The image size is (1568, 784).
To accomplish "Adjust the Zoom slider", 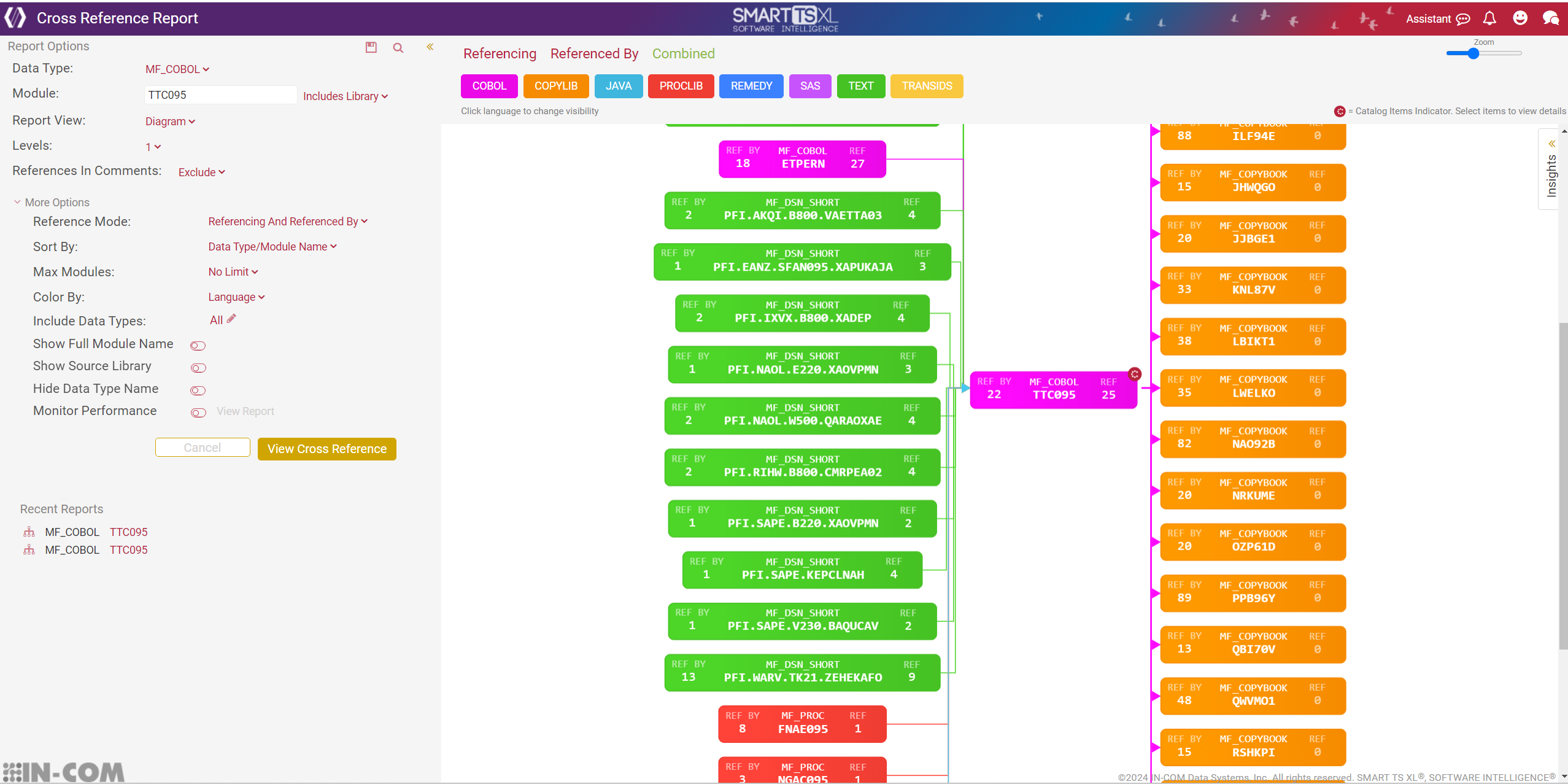I will pyautogui.click(x=1473, y=53).
